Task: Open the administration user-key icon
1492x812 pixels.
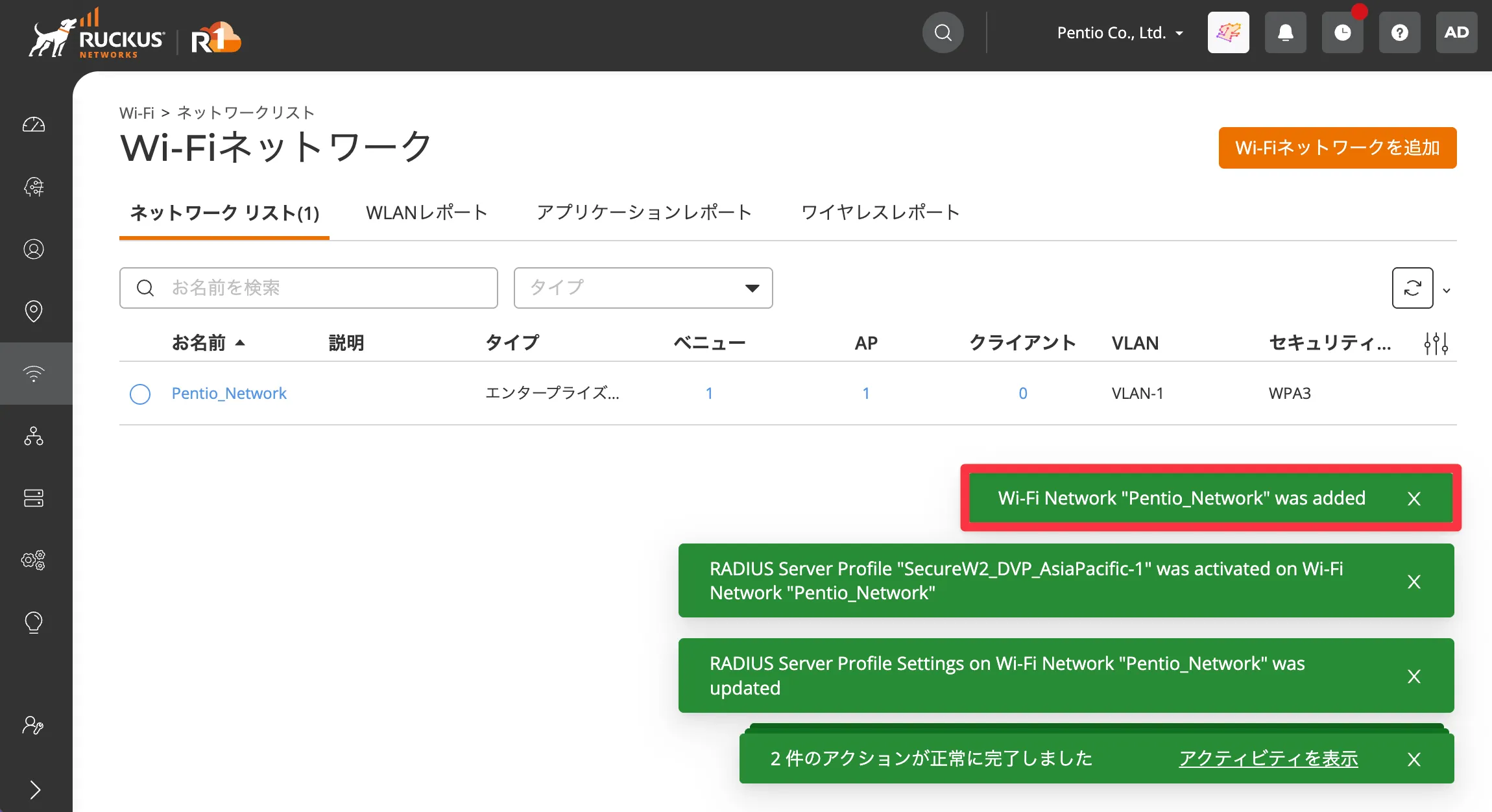Action: tap(34, 725)
